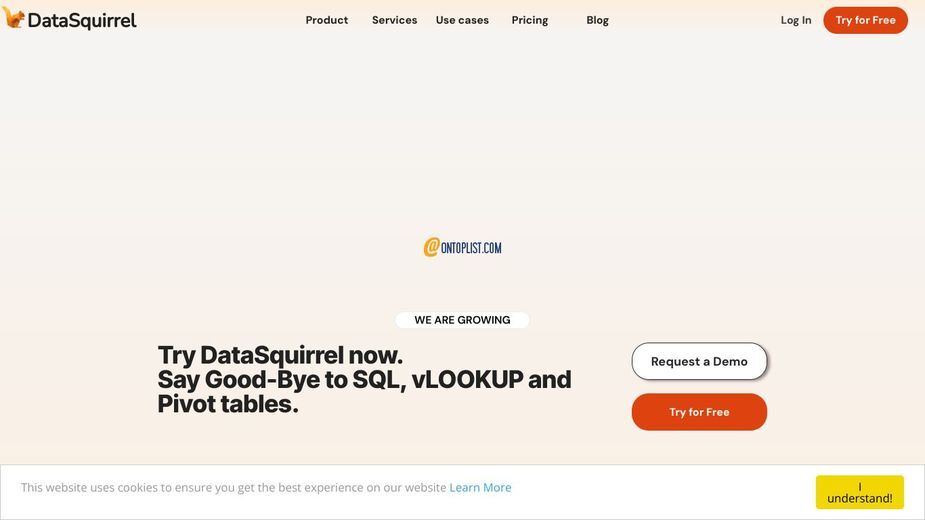
Task: Click the cookie notice message text
Action: click(234, 488)
